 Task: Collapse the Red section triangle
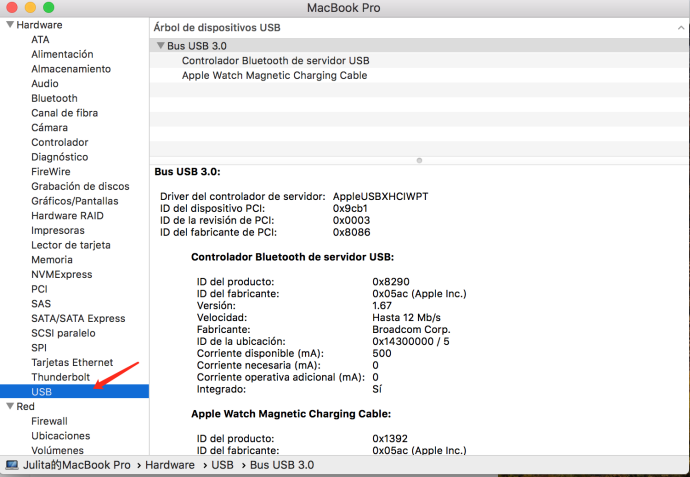(10, 406)
